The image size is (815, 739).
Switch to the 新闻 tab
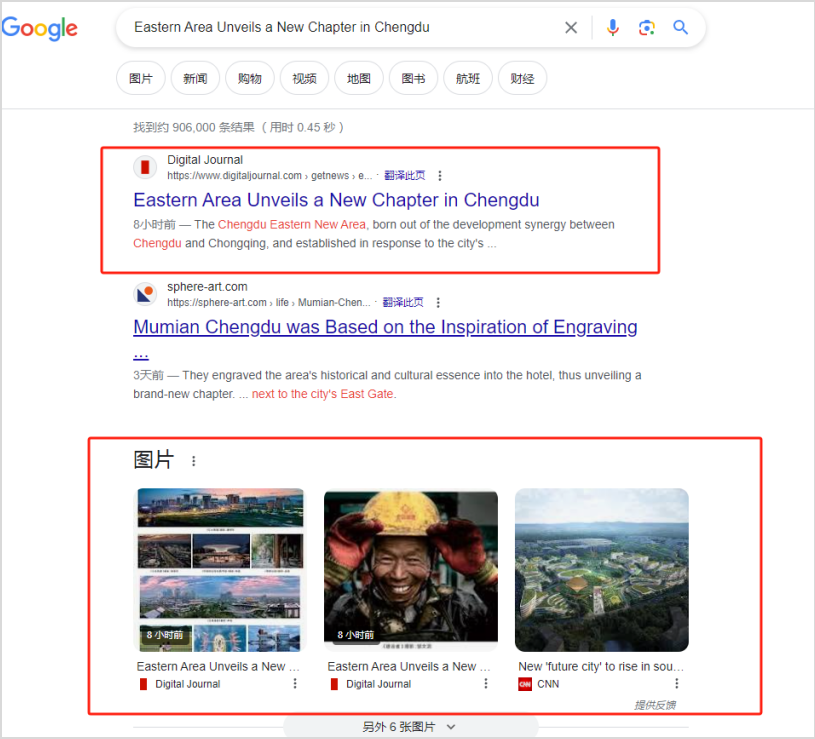[x=194, y=77]
